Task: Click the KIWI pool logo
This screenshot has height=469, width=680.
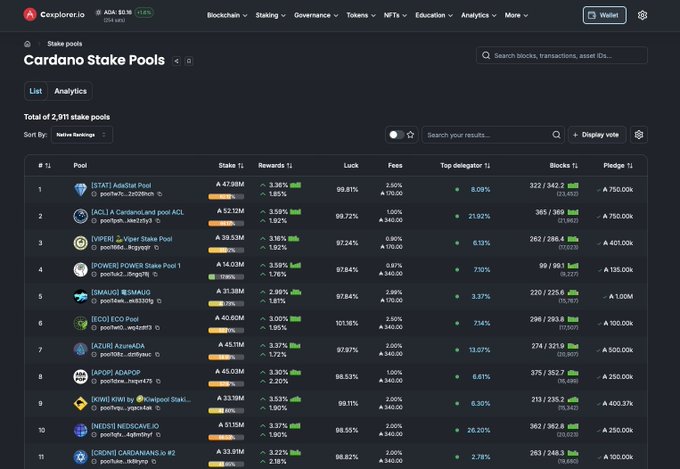Action: tap(80, 403)
